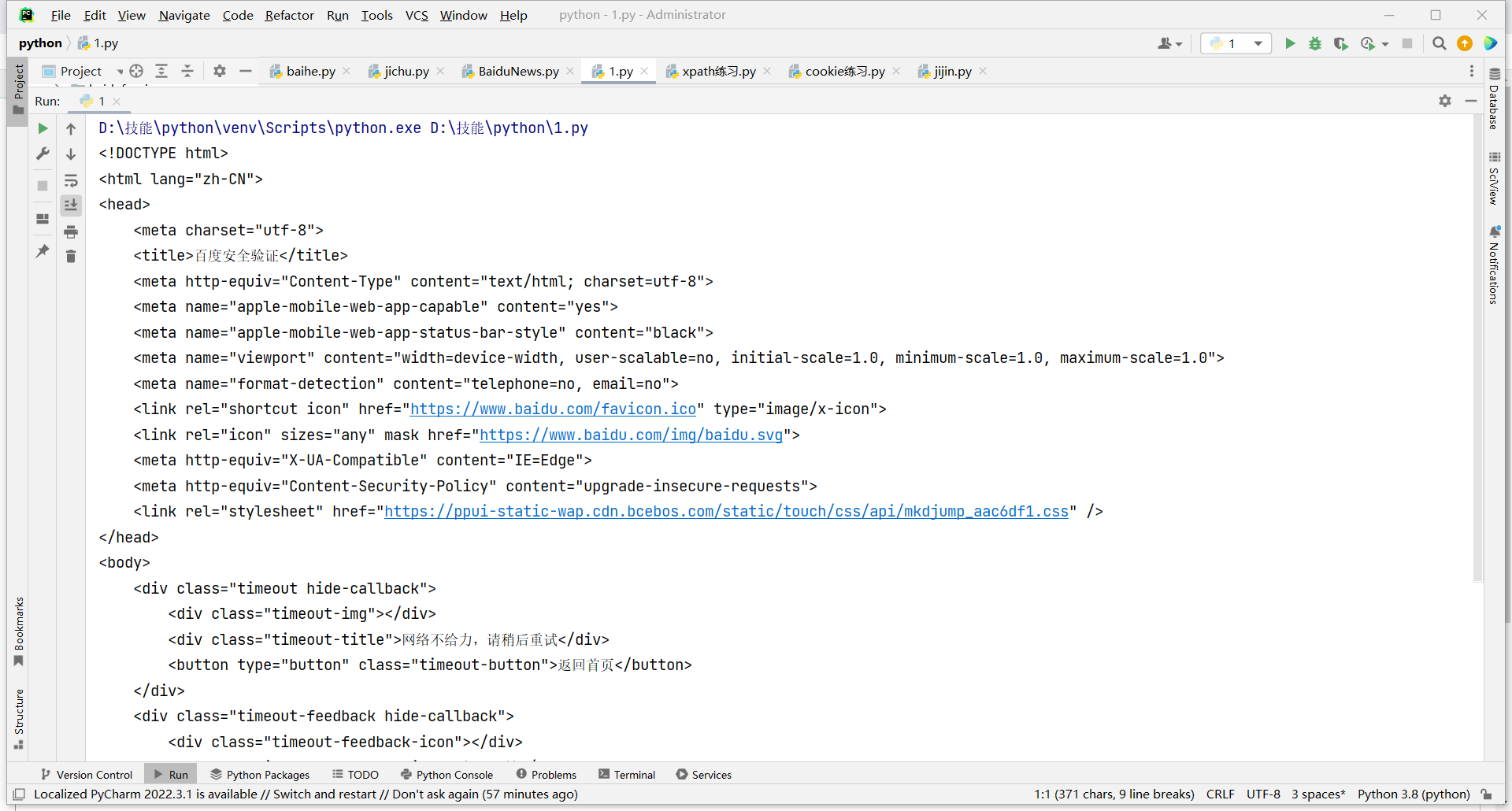
Task: Click the Print icon in Run console
Action: click(71, 231)
